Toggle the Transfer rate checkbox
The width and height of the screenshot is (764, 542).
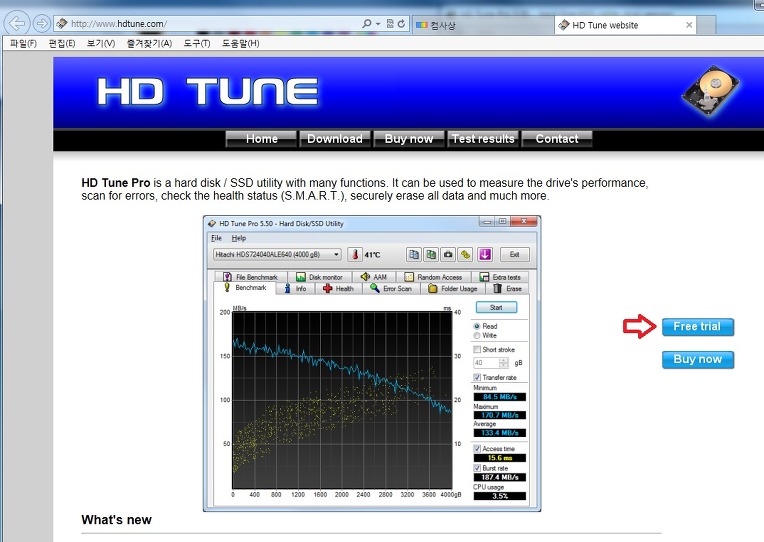coord(477,377)
